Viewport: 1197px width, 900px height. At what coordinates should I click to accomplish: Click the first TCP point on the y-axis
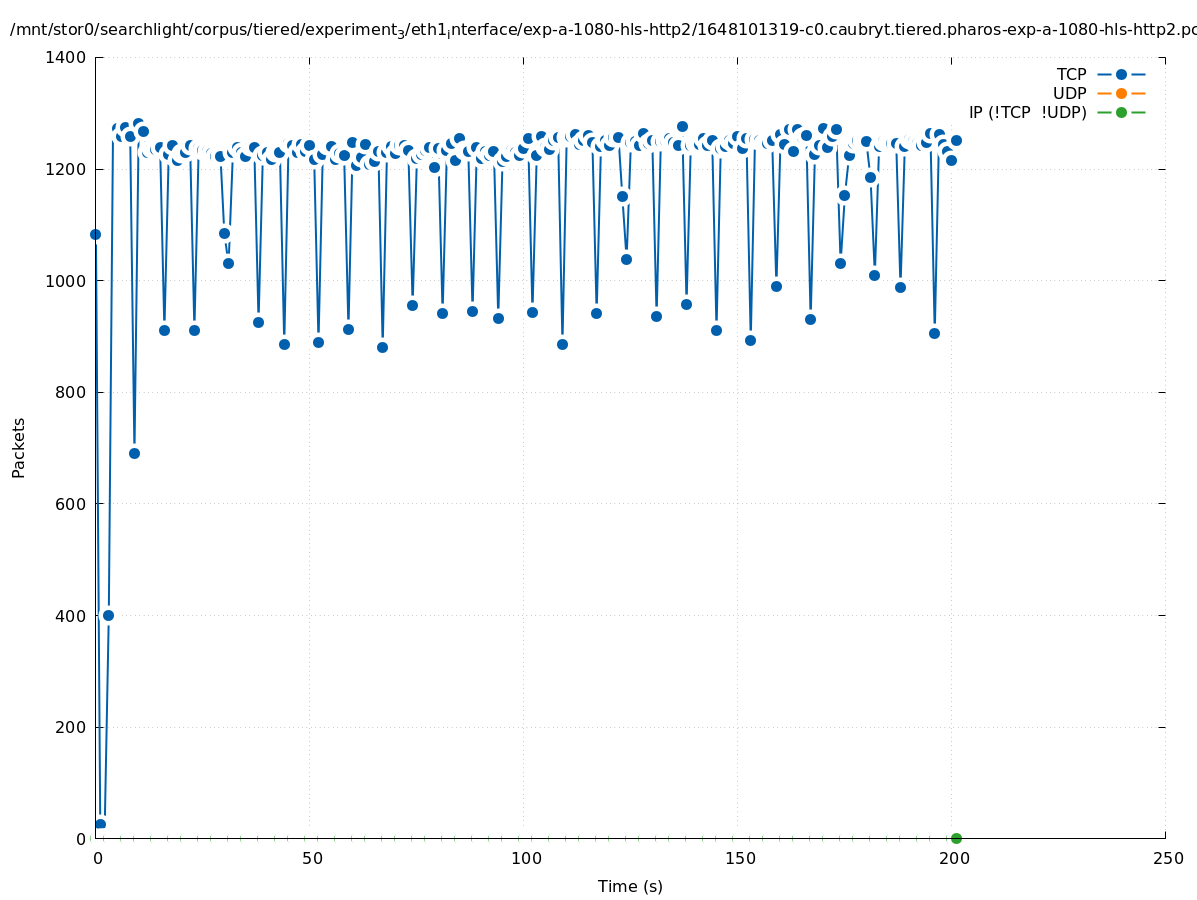[x=96, y=234]
